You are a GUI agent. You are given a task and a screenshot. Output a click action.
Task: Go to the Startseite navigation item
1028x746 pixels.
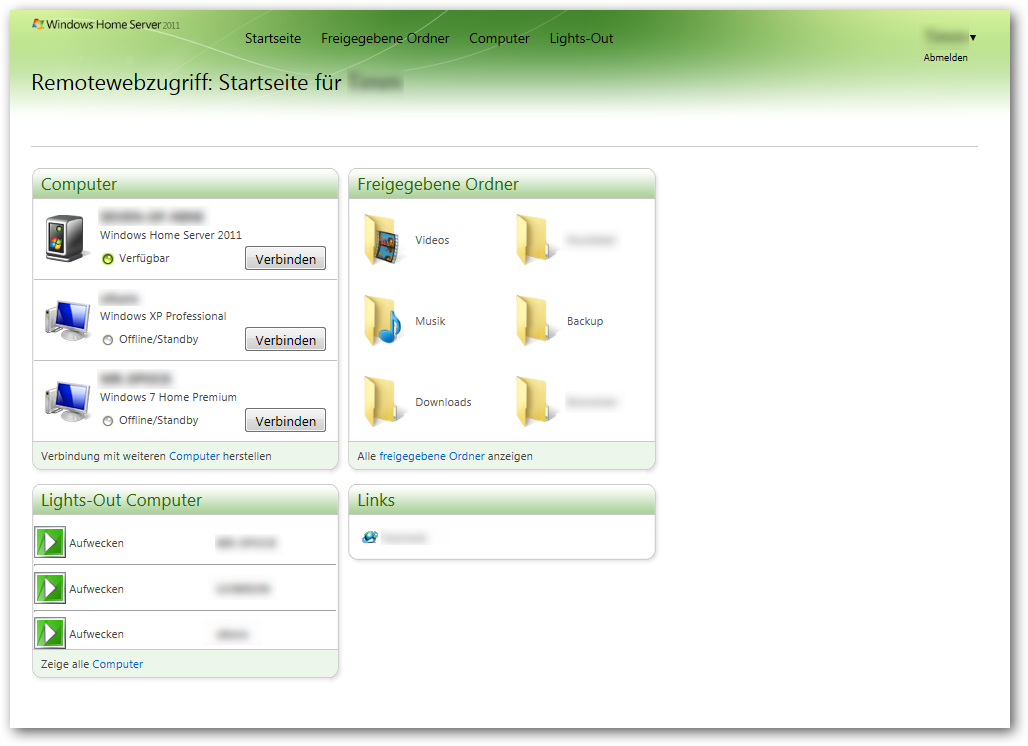pyautogui.click(x=273, y=39)
